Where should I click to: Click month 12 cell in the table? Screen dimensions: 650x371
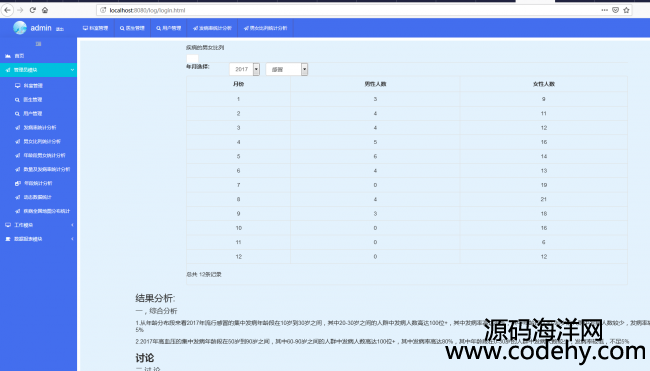(238, 257)
